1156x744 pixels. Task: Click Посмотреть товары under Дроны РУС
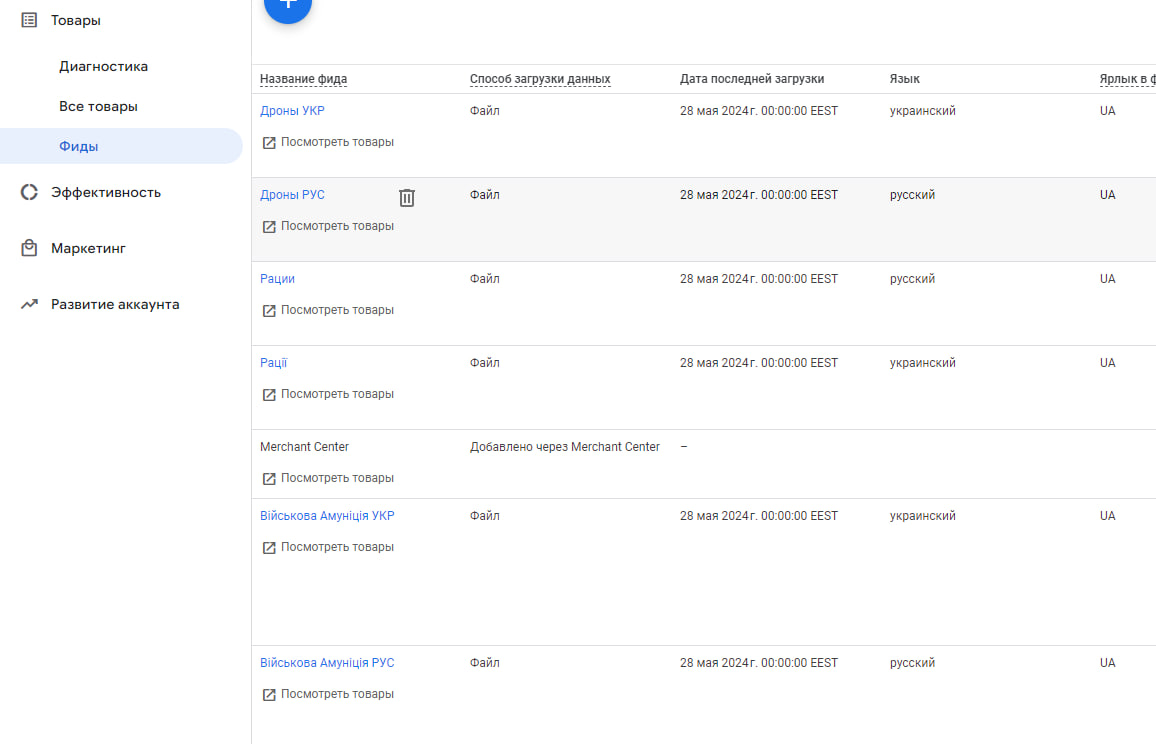[337, 226]
